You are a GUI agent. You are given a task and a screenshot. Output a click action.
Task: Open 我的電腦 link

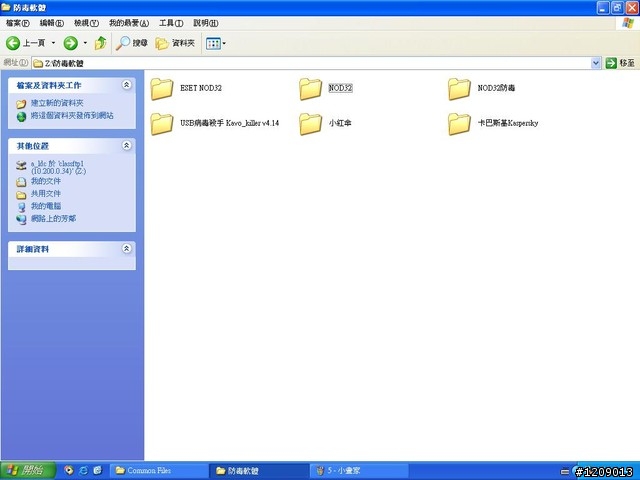tap(46, 206)
